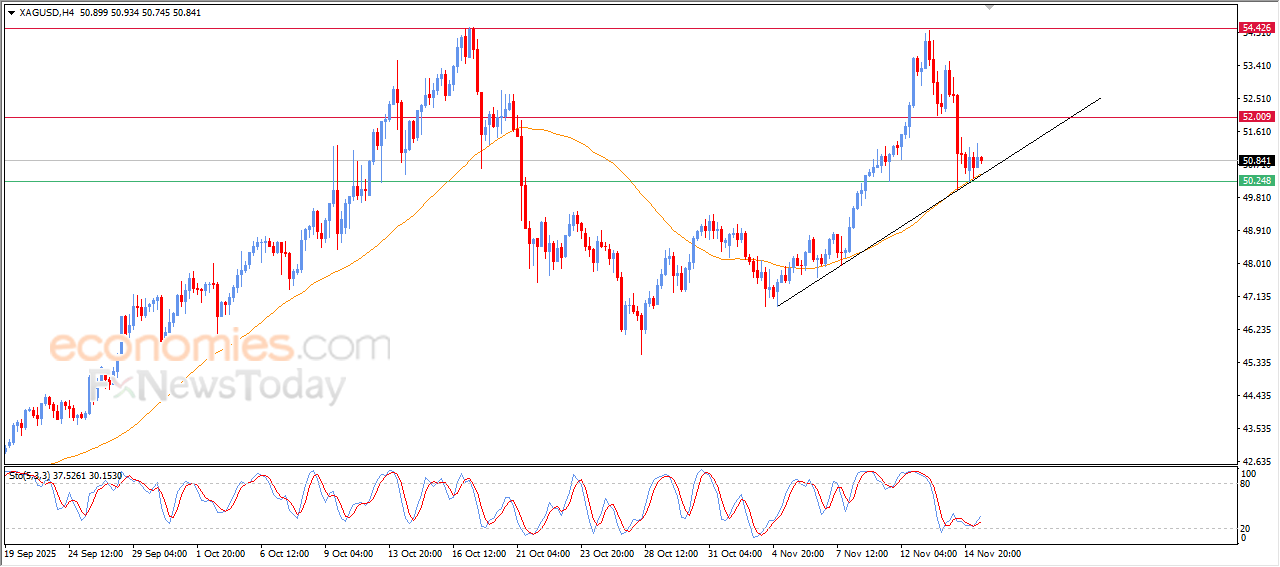The height and width of the screenshot is (567, 1280).
Task: Click the 49.810 price axis label
Action: point(1256,198)
